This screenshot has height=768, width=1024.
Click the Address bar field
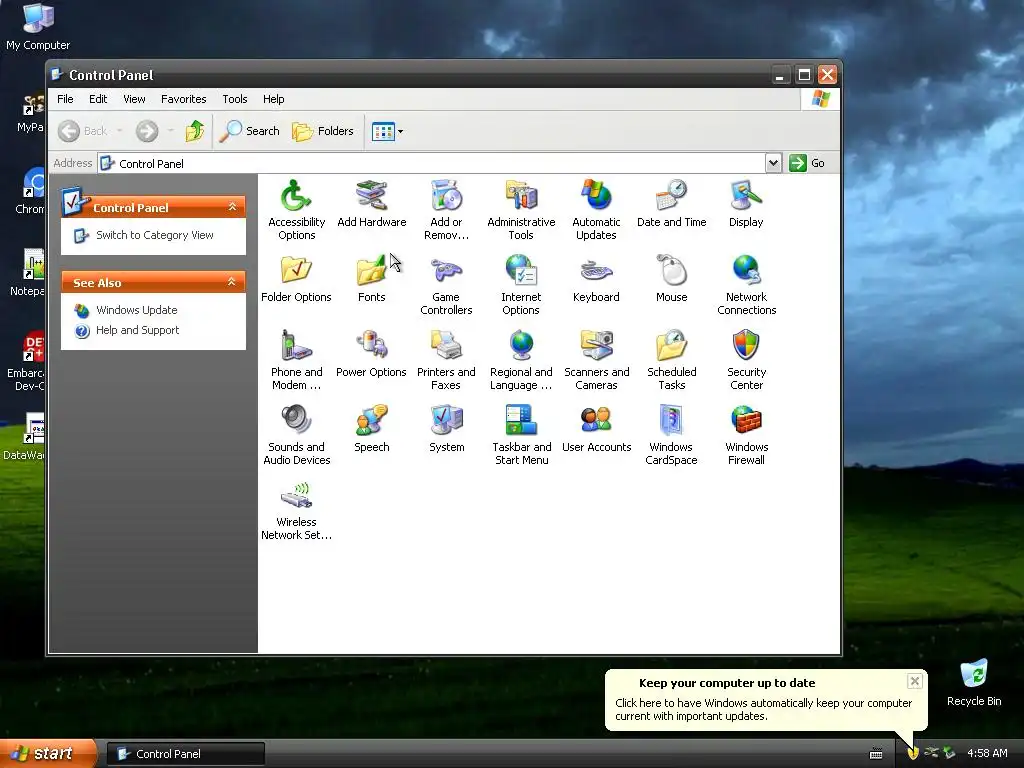tap(432, 163)
